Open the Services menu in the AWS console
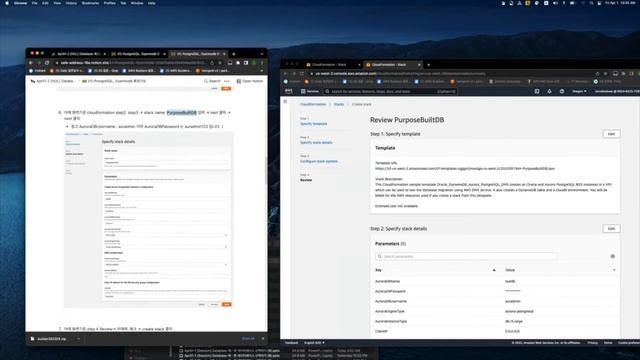This screenshot has height=360, width=640. click(310, 91)
